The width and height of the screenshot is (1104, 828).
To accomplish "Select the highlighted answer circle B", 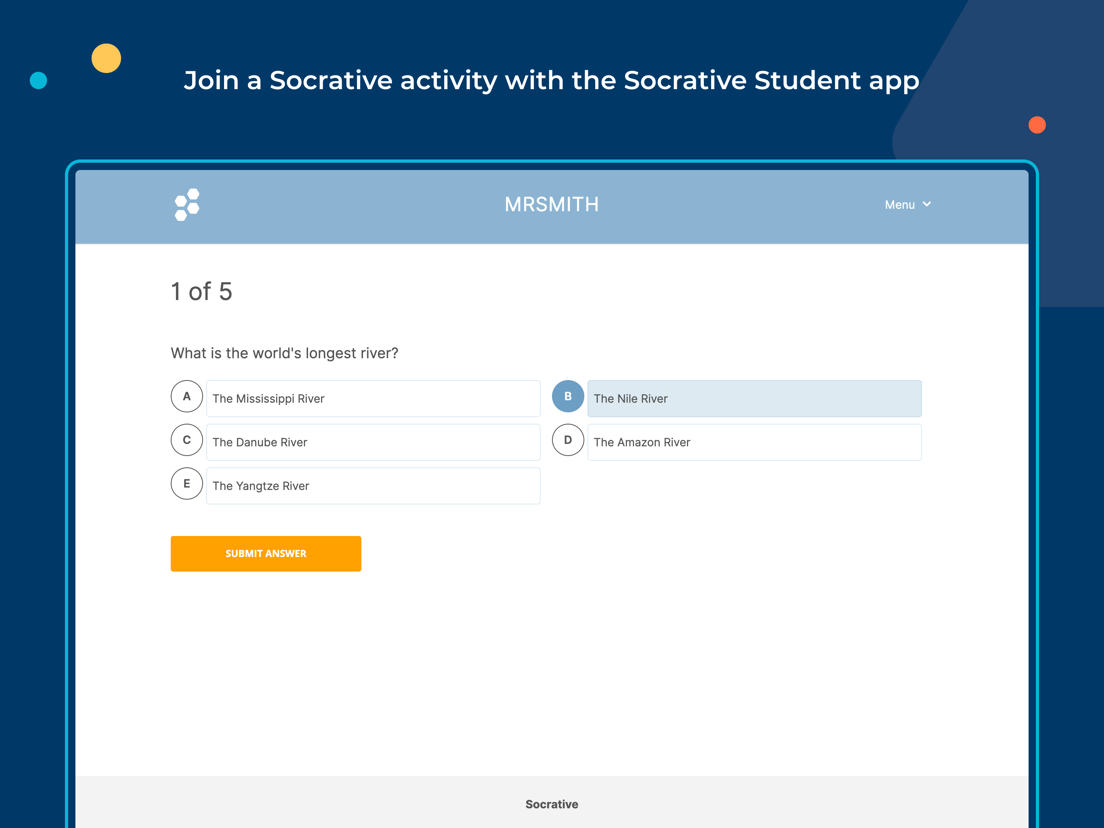I will [567, 396].
